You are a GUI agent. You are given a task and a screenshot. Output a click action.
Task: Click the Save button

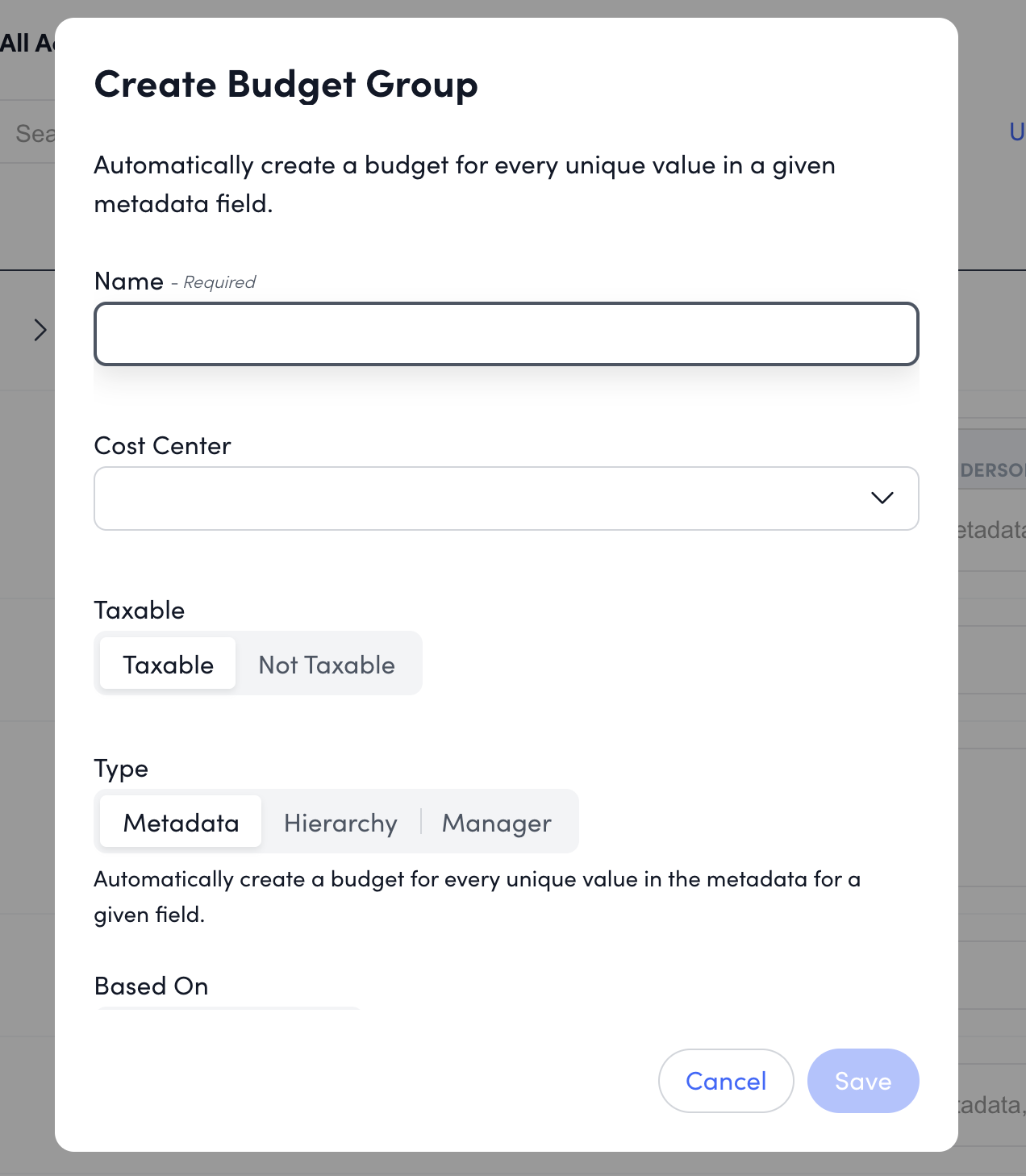coord(862,1080)
